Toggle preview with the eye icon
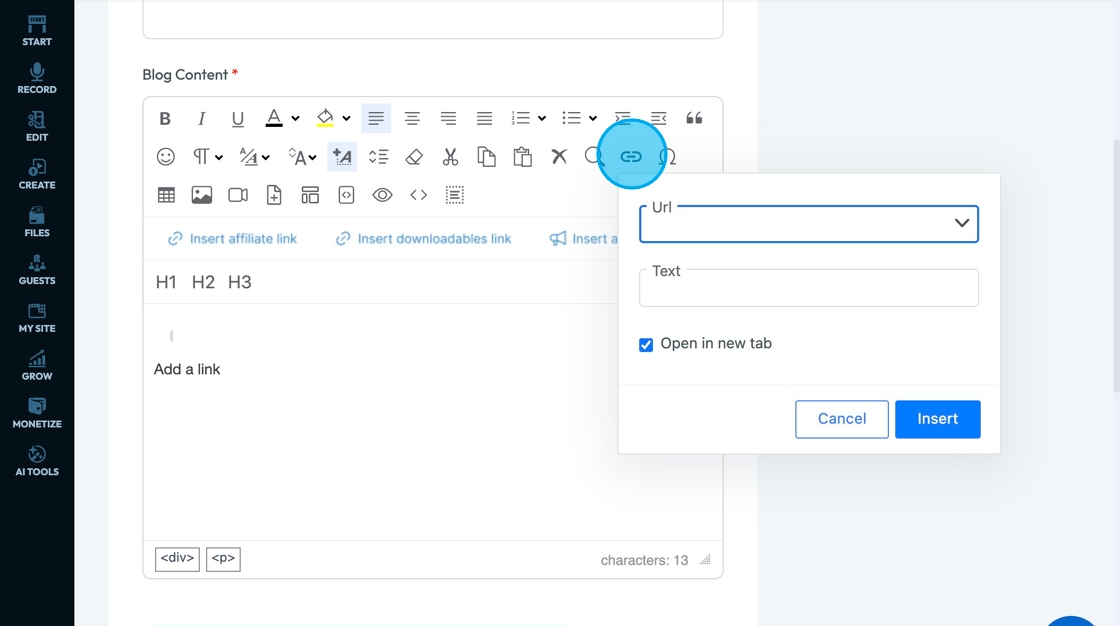The image size is (1120, 626). [x=383, y=195]
